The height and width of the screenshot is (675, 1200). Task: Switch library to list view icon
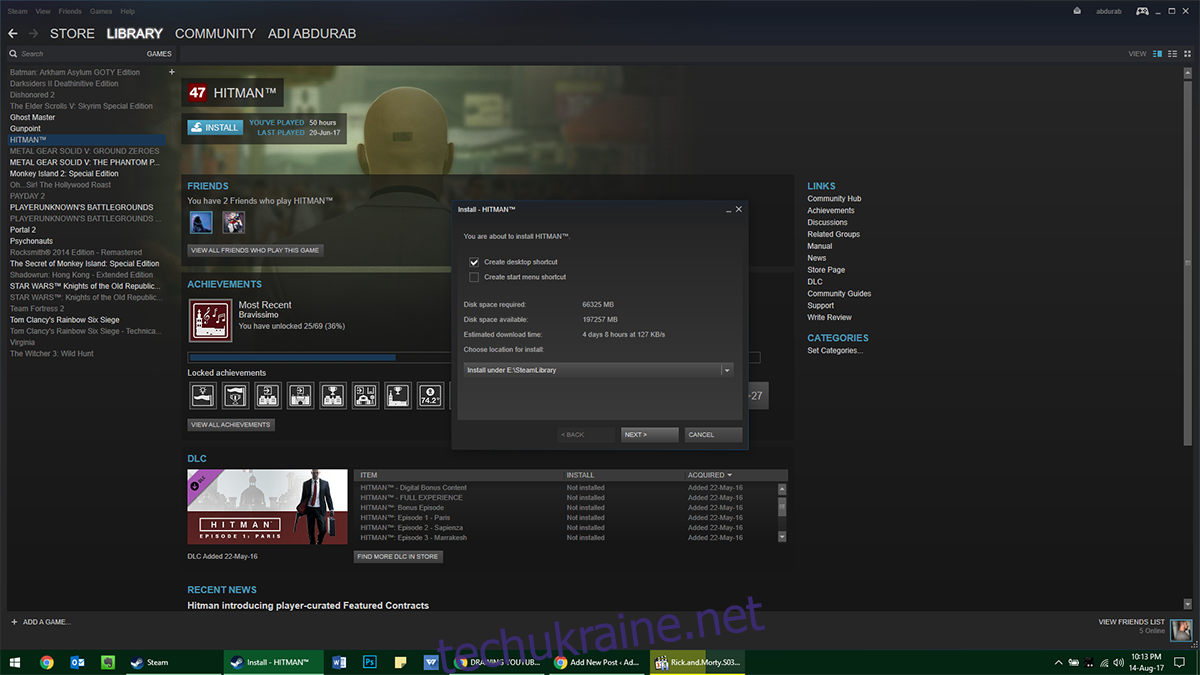pyautogui.click(x=1171, y=53)
